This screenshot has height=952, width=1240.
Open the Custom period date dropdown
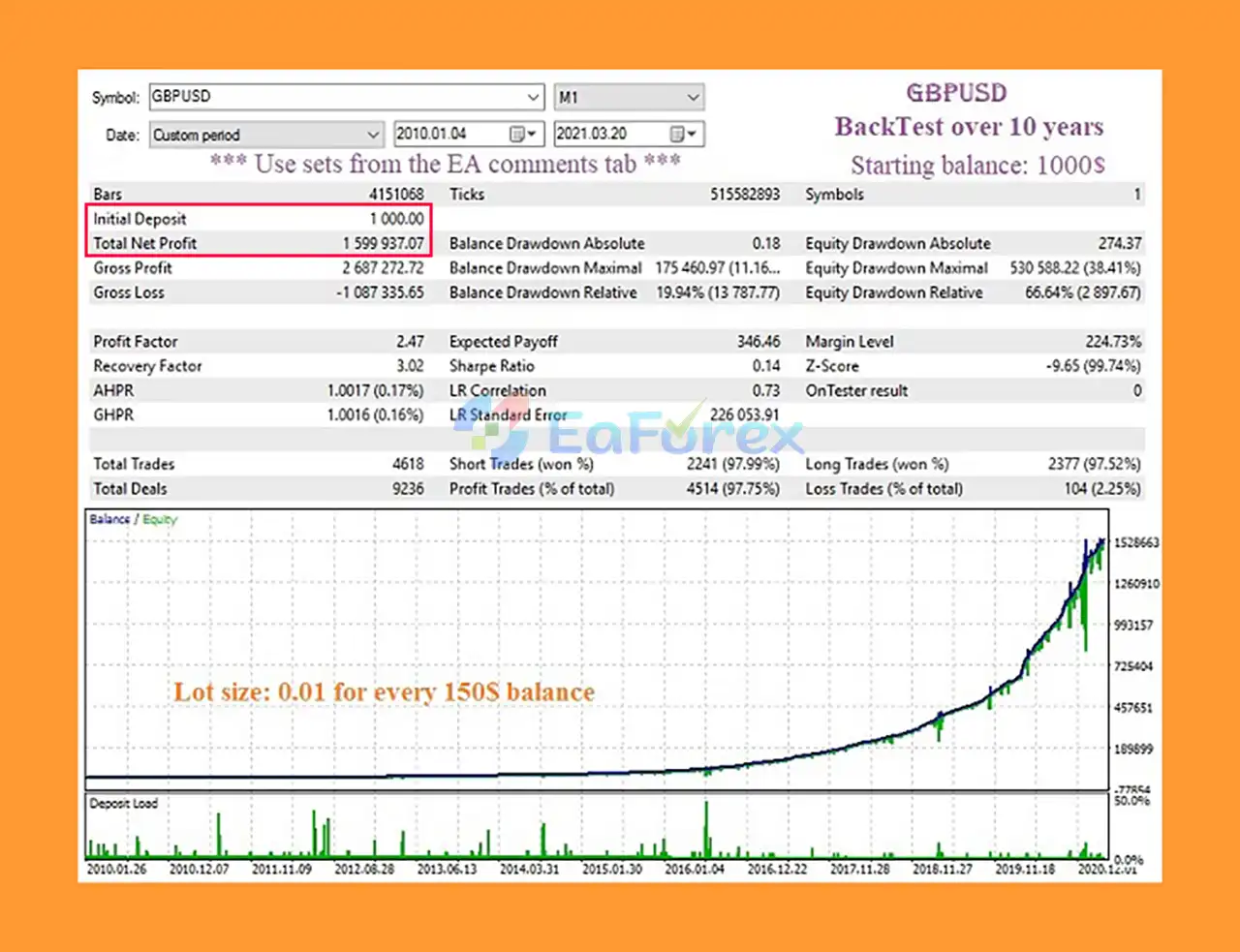pos(266,135)
